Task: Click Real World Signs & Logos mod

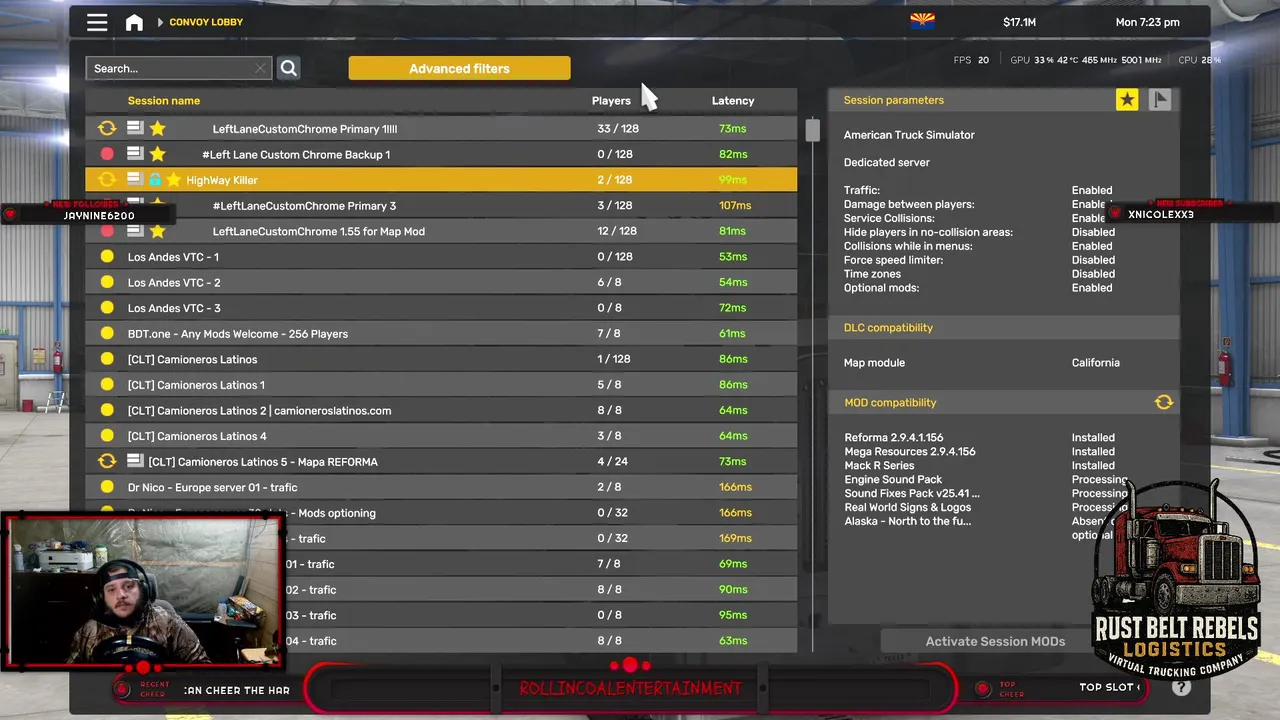Action: [x=908, y=507]
